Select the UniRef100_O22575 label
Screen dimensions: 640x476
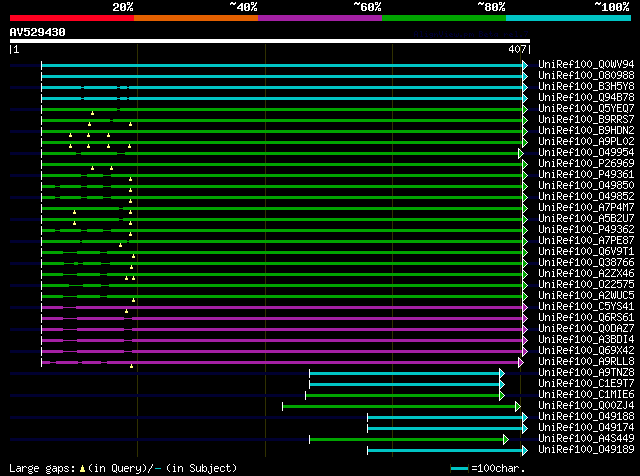[586, 285]
